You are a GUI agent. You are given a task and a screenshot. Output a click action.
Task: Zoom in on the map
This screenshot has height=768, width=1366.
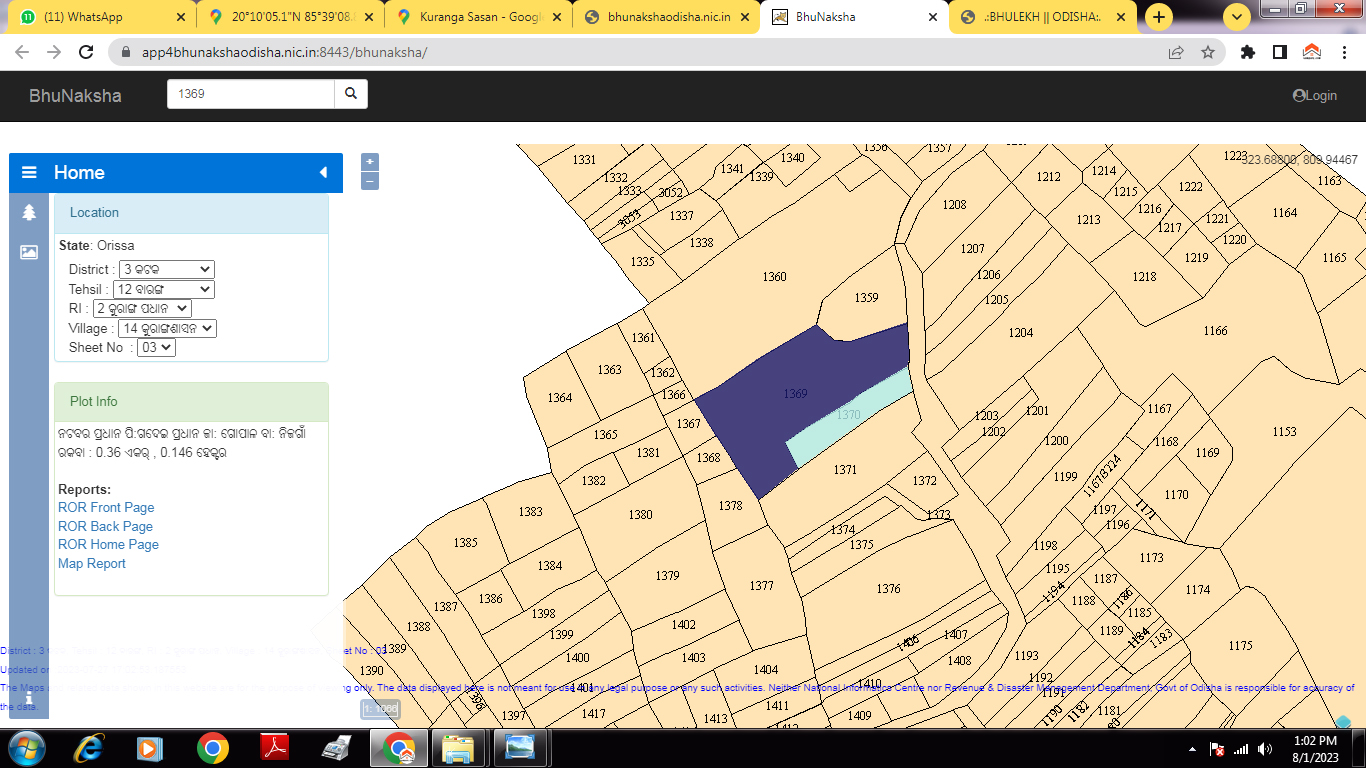370,162
